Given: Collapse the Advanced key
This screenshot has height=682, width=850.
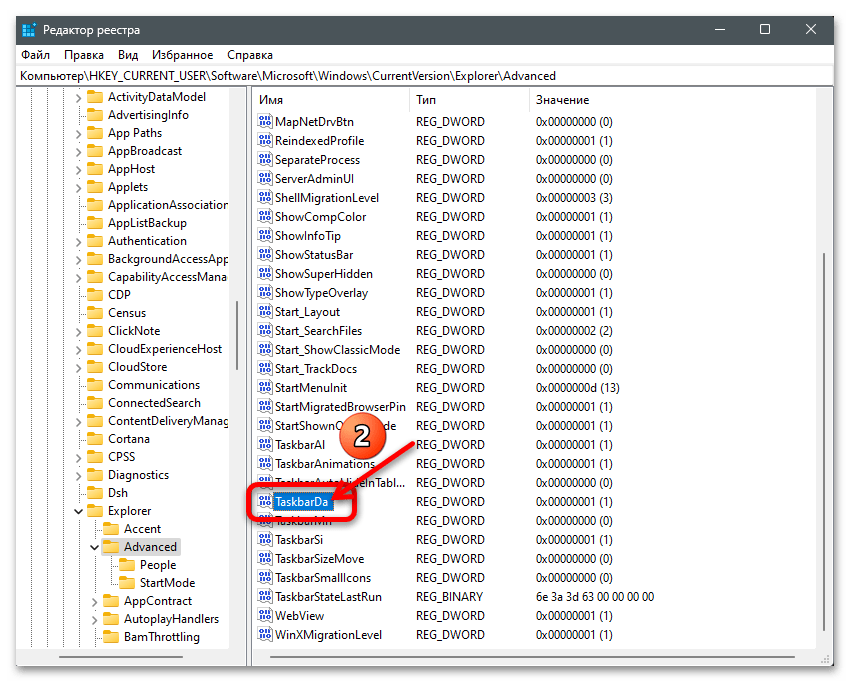Looking at the screenshot, I should click(94, 547).
